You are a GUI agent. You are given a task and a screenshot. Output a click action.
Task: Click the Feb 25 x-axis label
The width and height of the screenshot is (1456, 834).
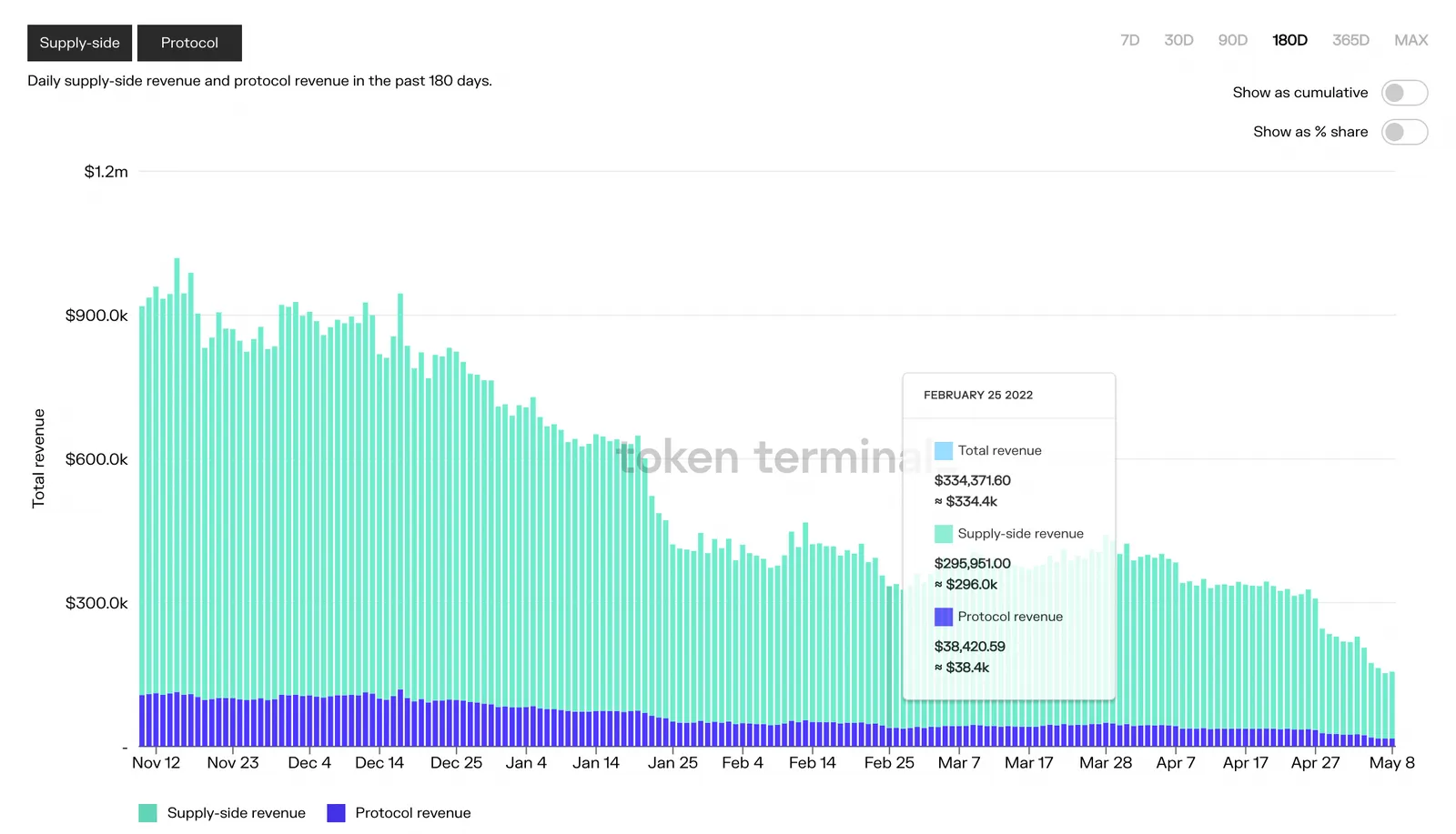pos(889,763)
